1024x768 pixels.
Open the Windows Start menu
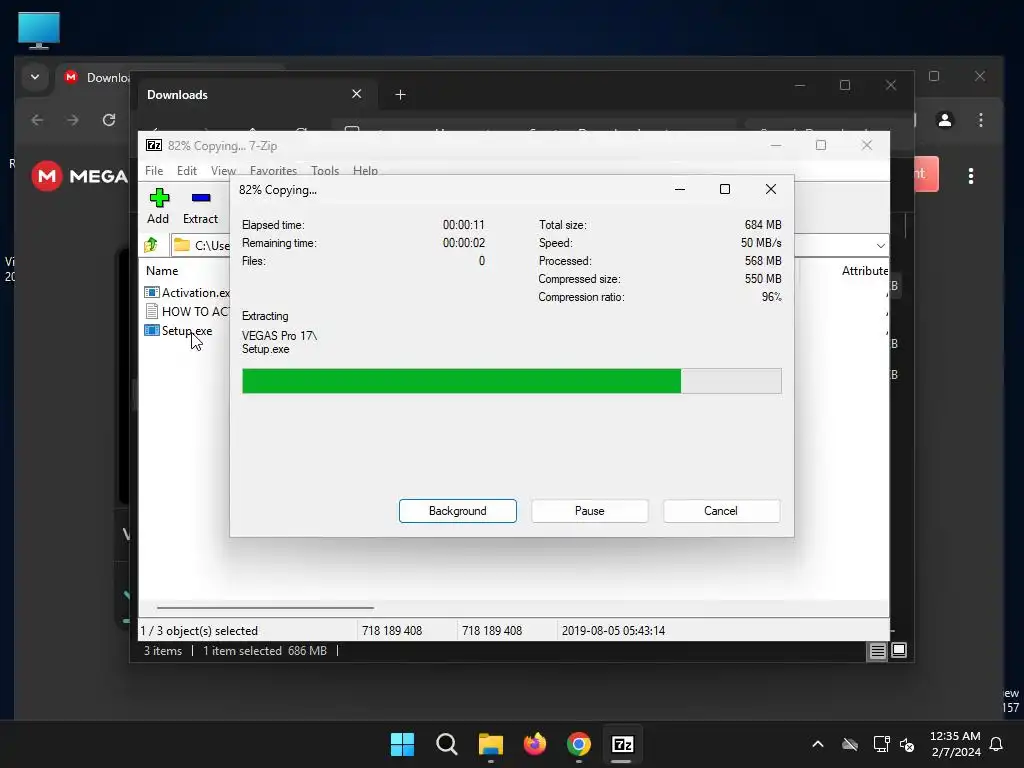(x=402, y=744)
